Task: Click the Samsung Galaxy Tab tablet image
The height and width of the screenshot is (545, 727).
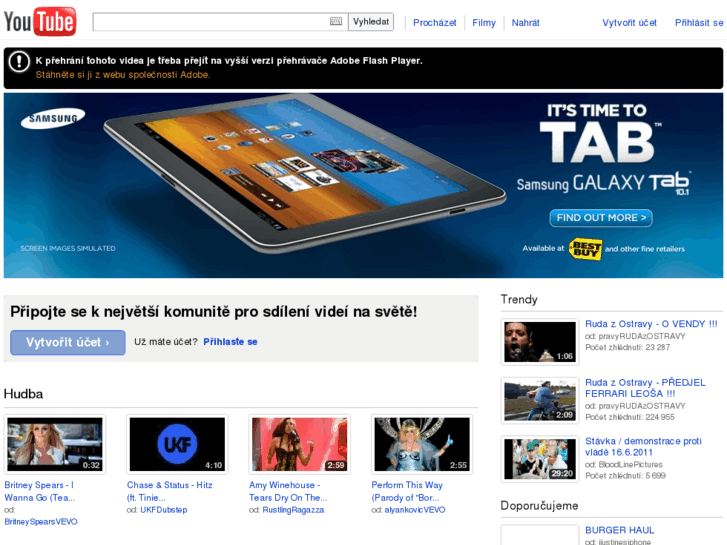Action: coord(304,172)
